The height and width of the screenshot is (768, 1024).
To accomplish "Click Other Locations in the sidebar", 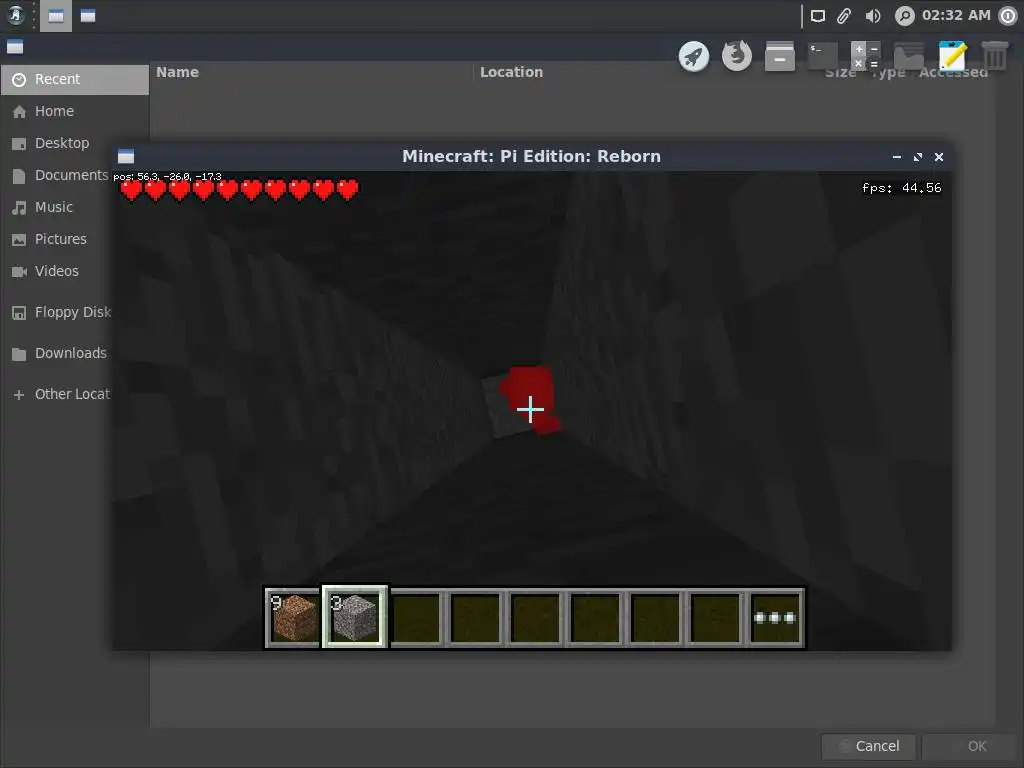I will coord(57,394).
